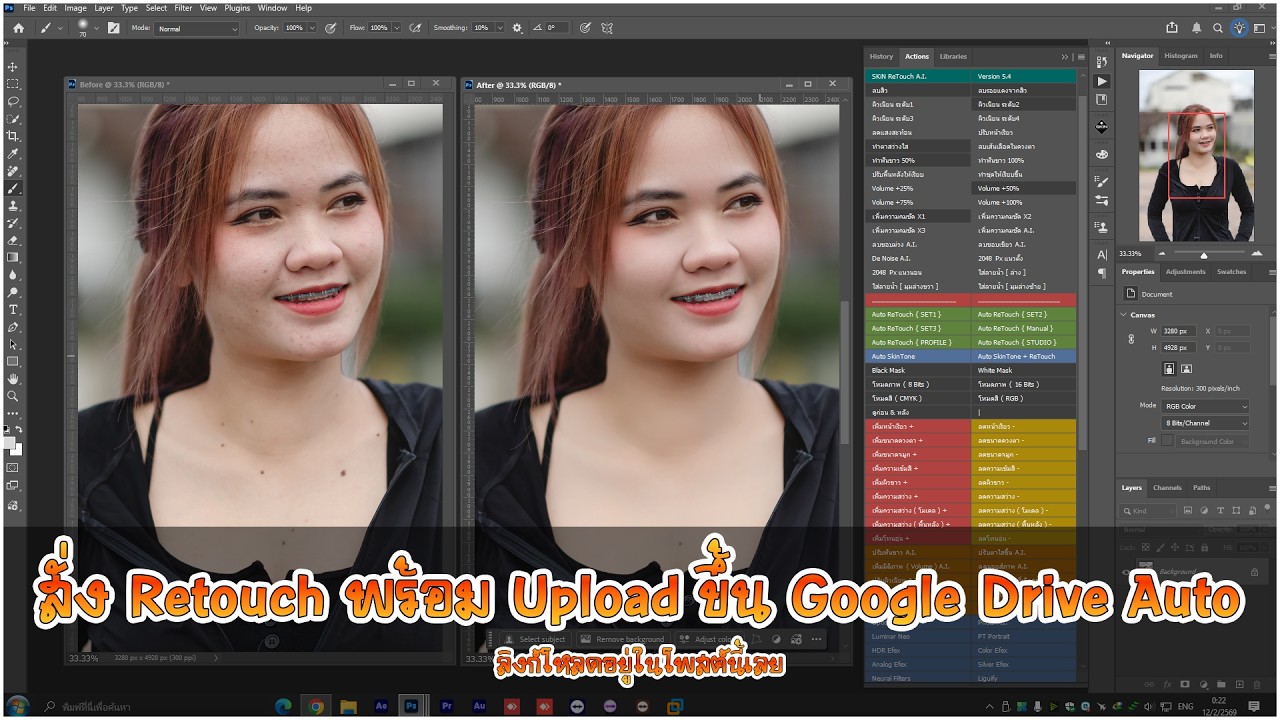Open the Plugins menu

(237, 8)
